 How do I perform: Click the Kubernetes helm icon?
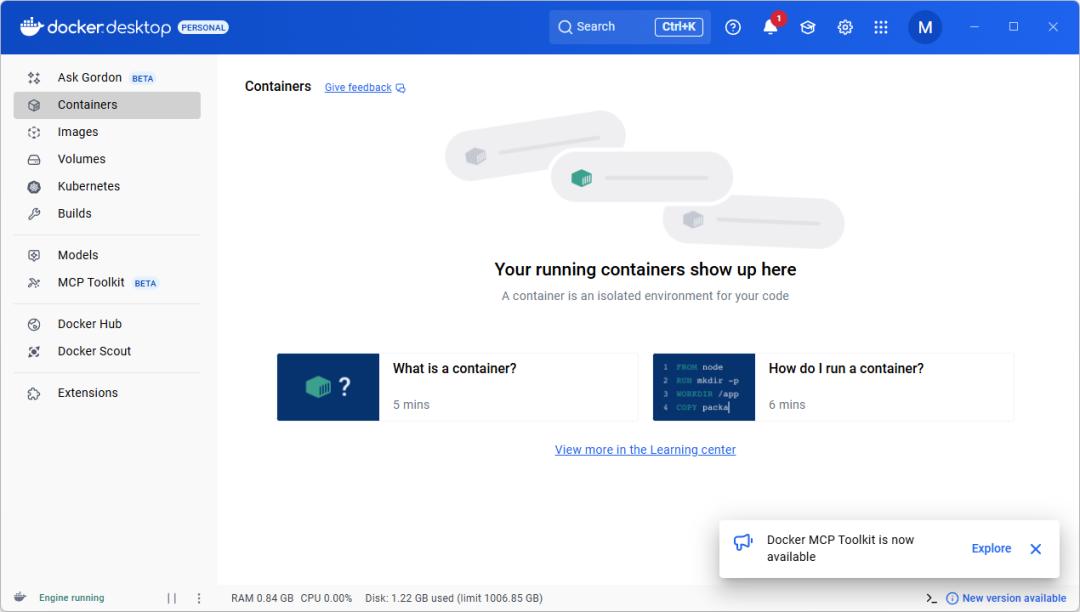coord(34,187)
